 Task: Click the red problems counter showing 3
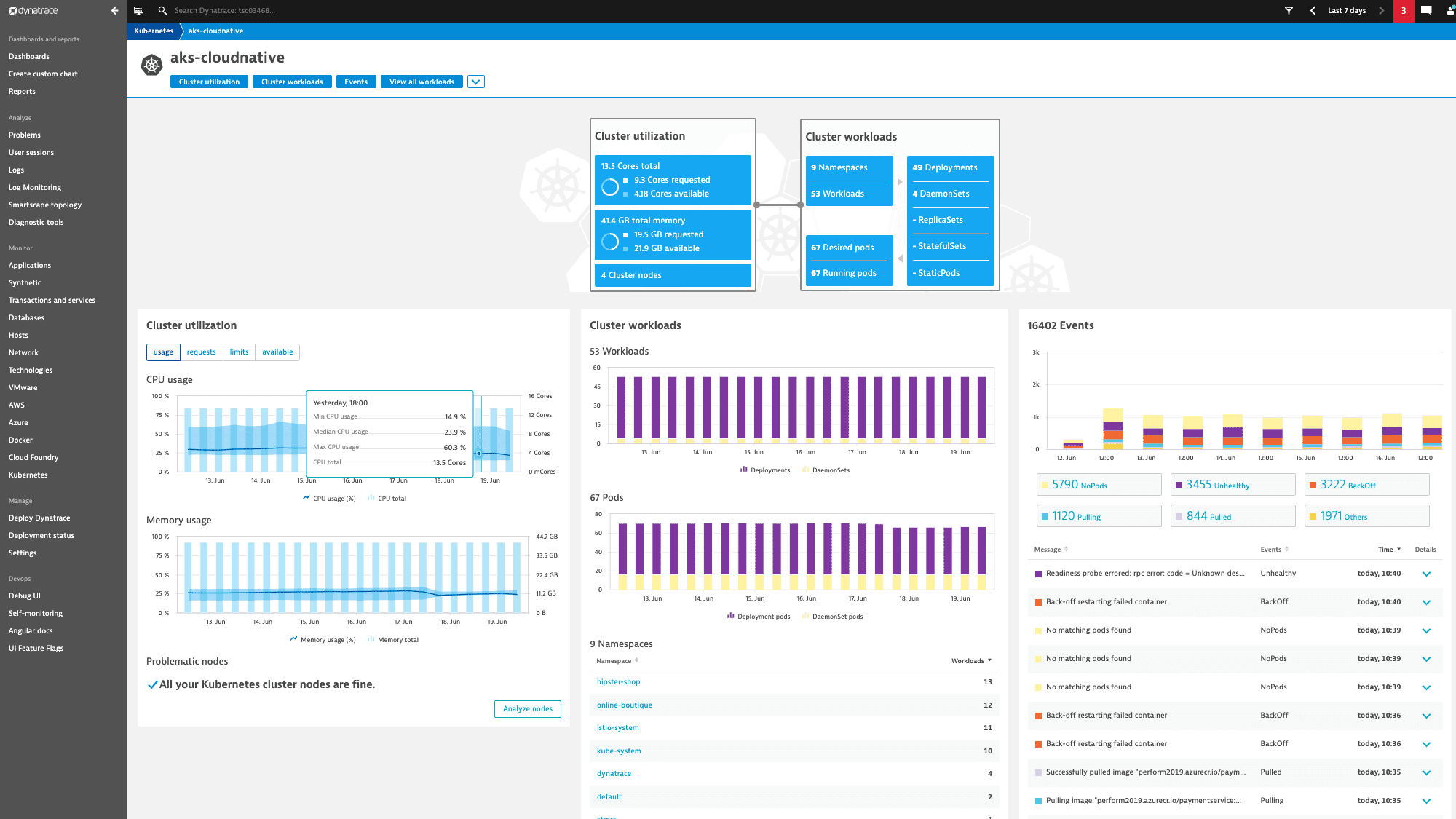point(1403,10)
